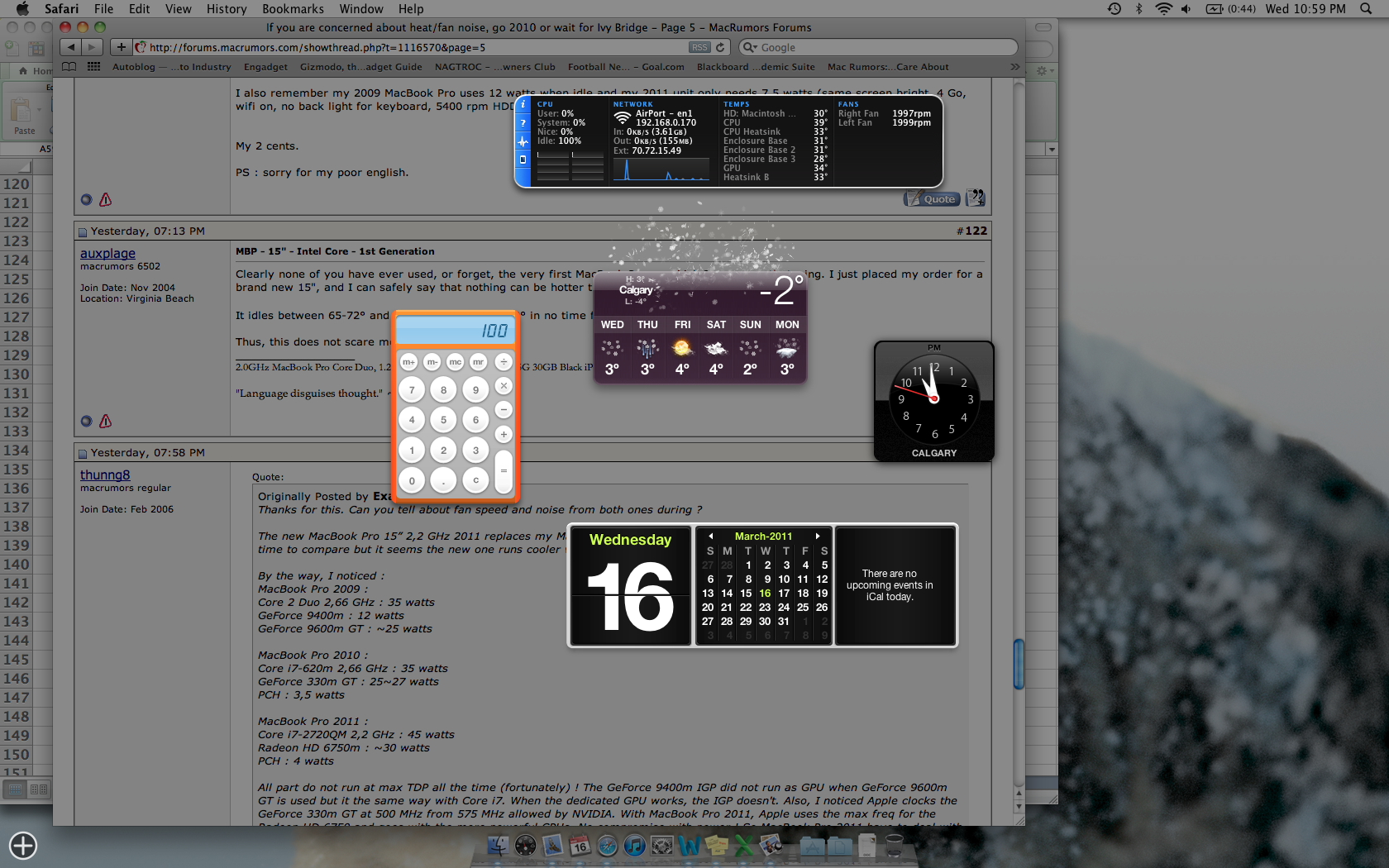Open the Trash in the Dock
The image size is (1389, 868).
tap(894, 846)
